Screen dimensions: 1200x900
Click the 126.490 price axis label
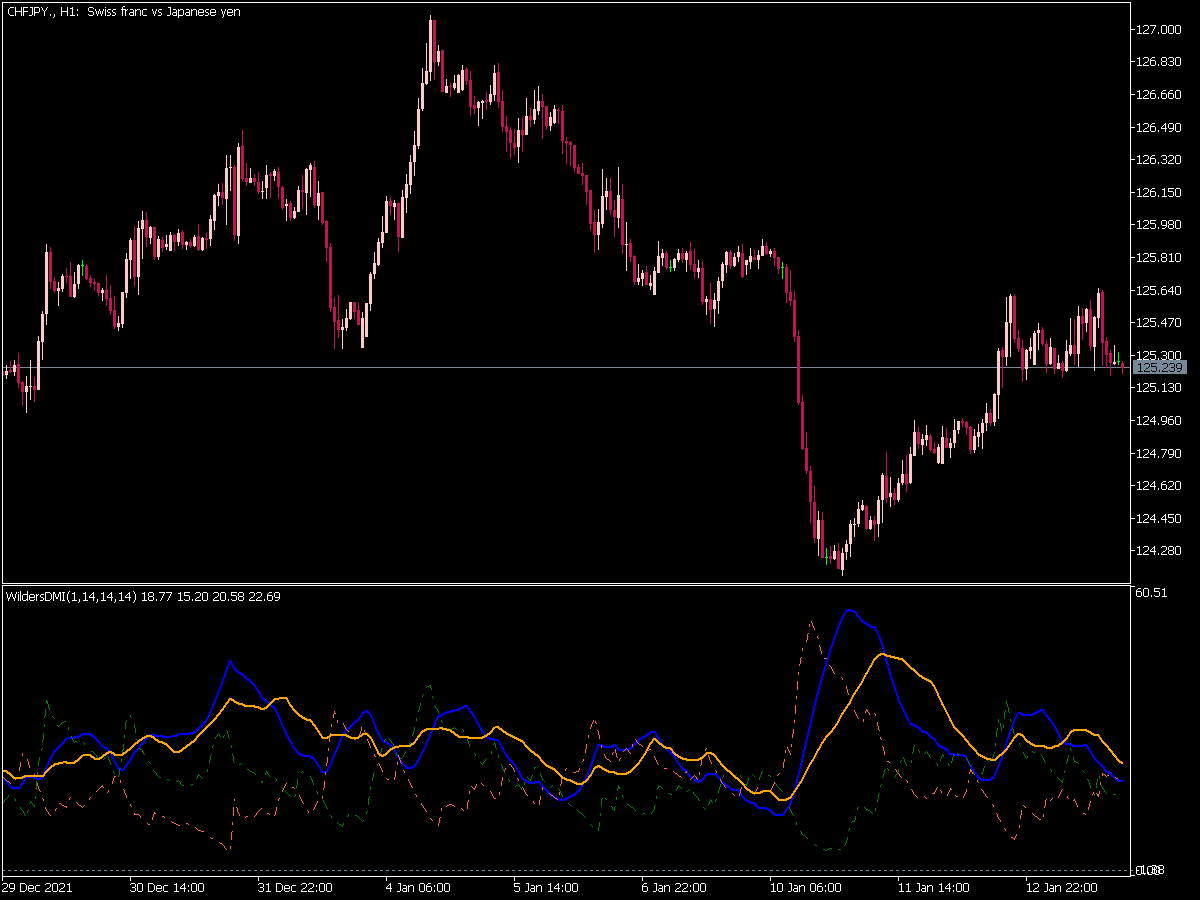[1160, 128]
